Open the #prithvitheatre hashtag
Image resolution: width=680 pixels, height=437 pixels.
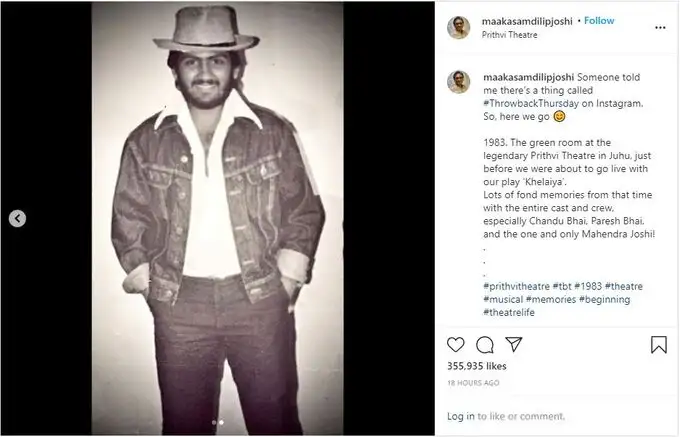(x=515, y=287)
